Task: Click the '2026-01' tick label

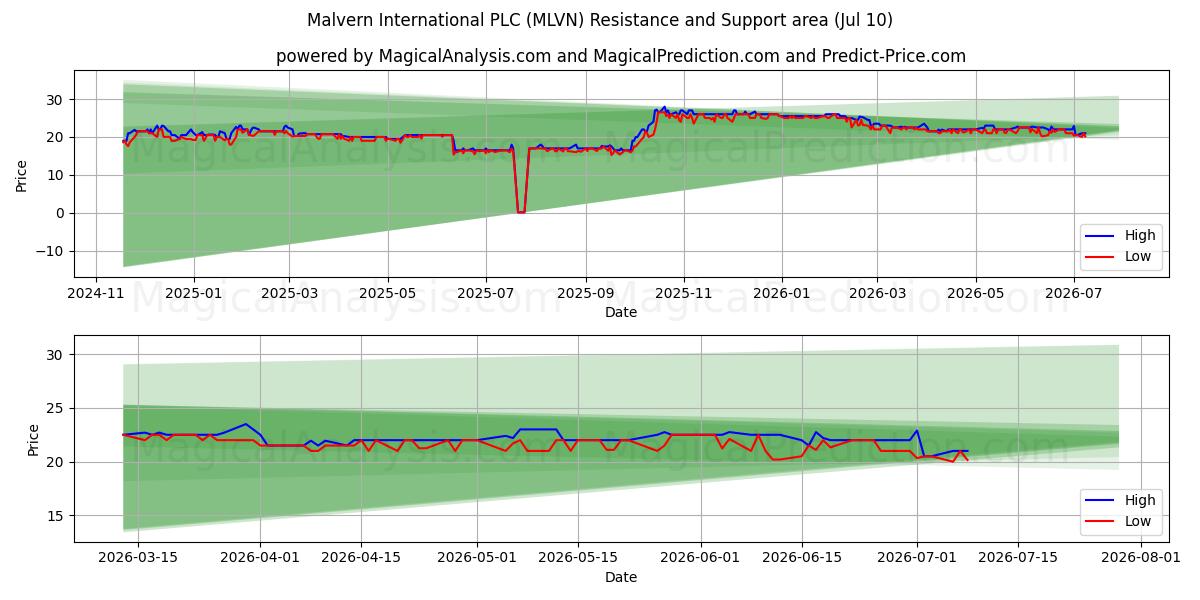Action: click(781, 293)
